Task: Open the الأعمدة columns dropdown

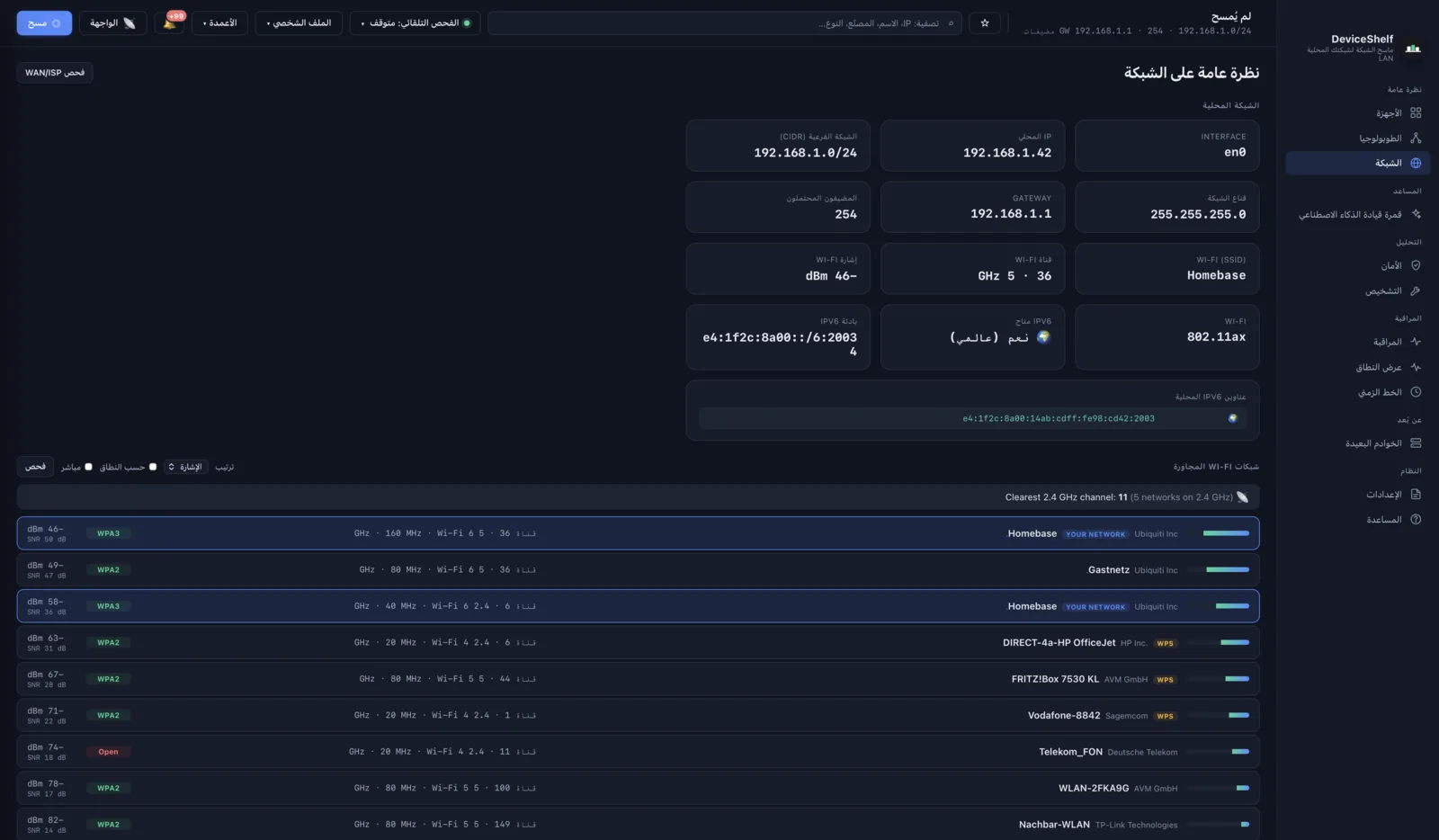Action: tap(220, 23)
